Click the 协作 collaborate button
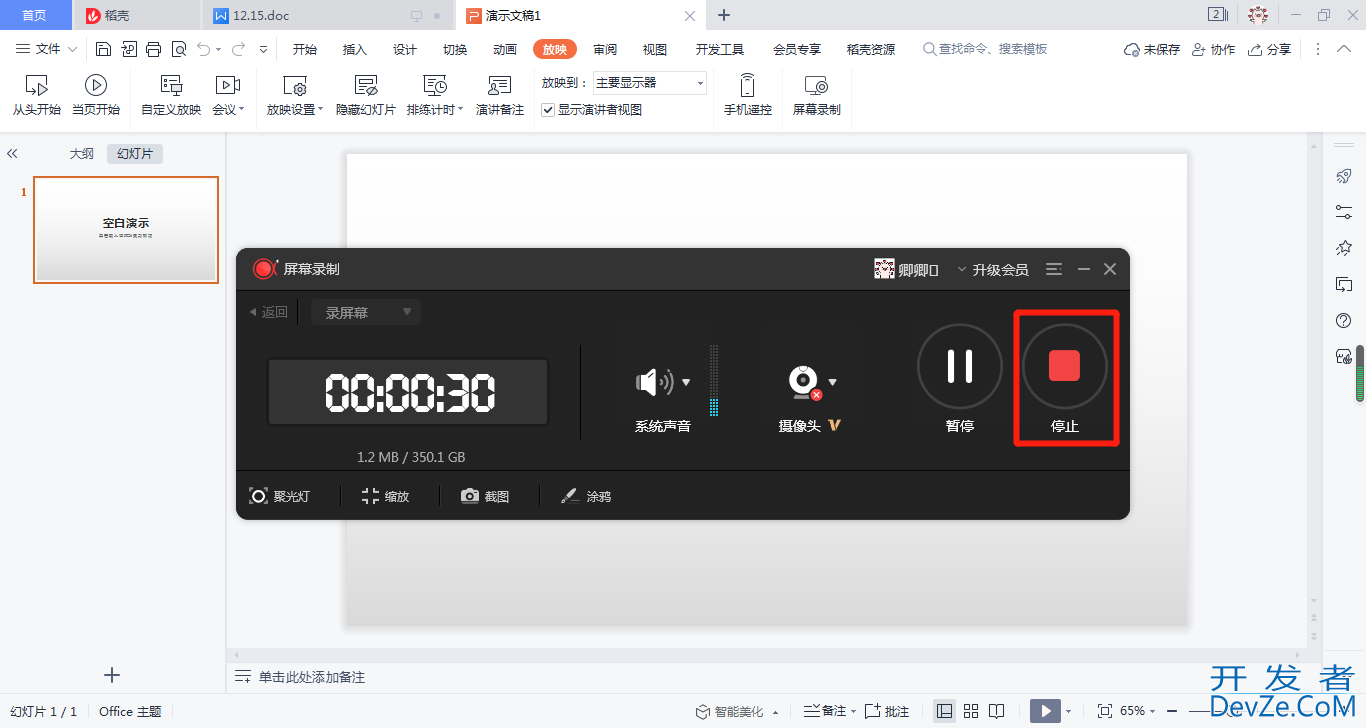This screenshot has height=728, width=1366. [1213, 49]
